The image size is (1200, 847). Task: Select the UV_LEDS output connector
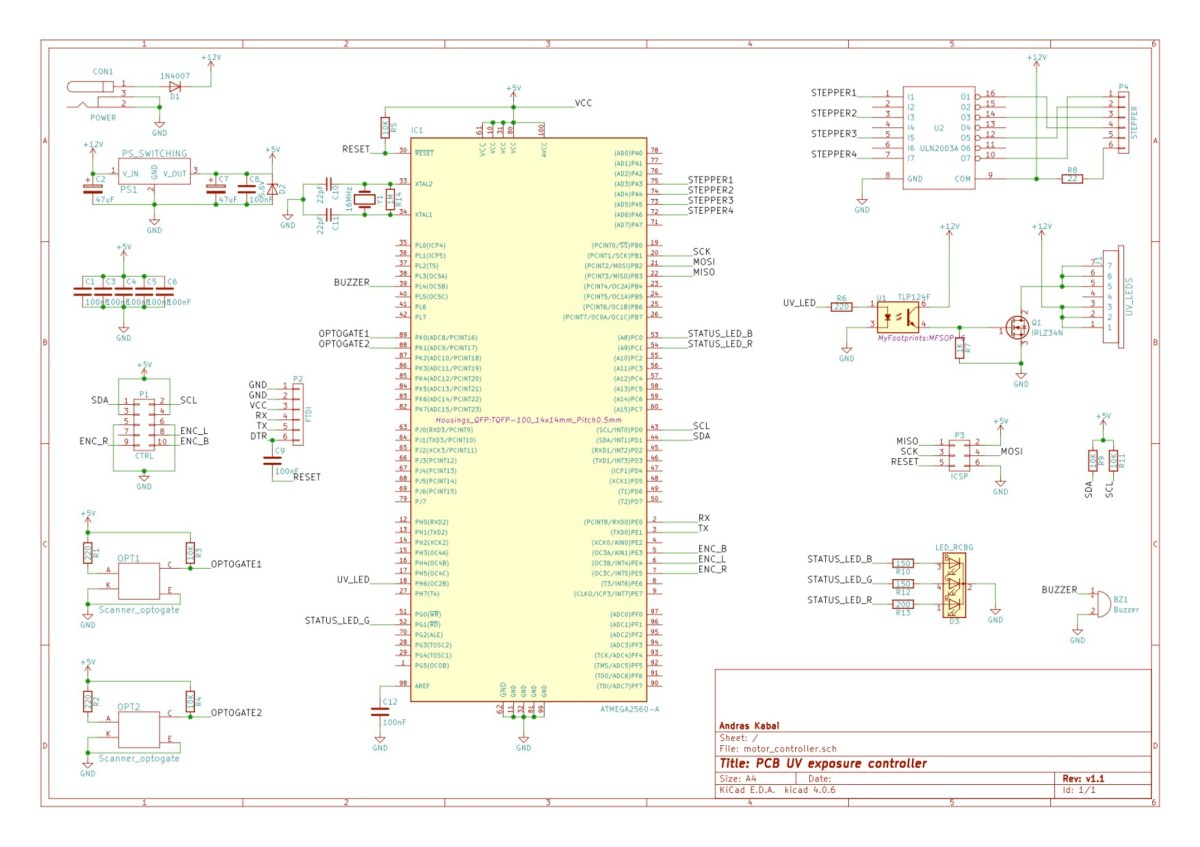tap(1109, 295)
